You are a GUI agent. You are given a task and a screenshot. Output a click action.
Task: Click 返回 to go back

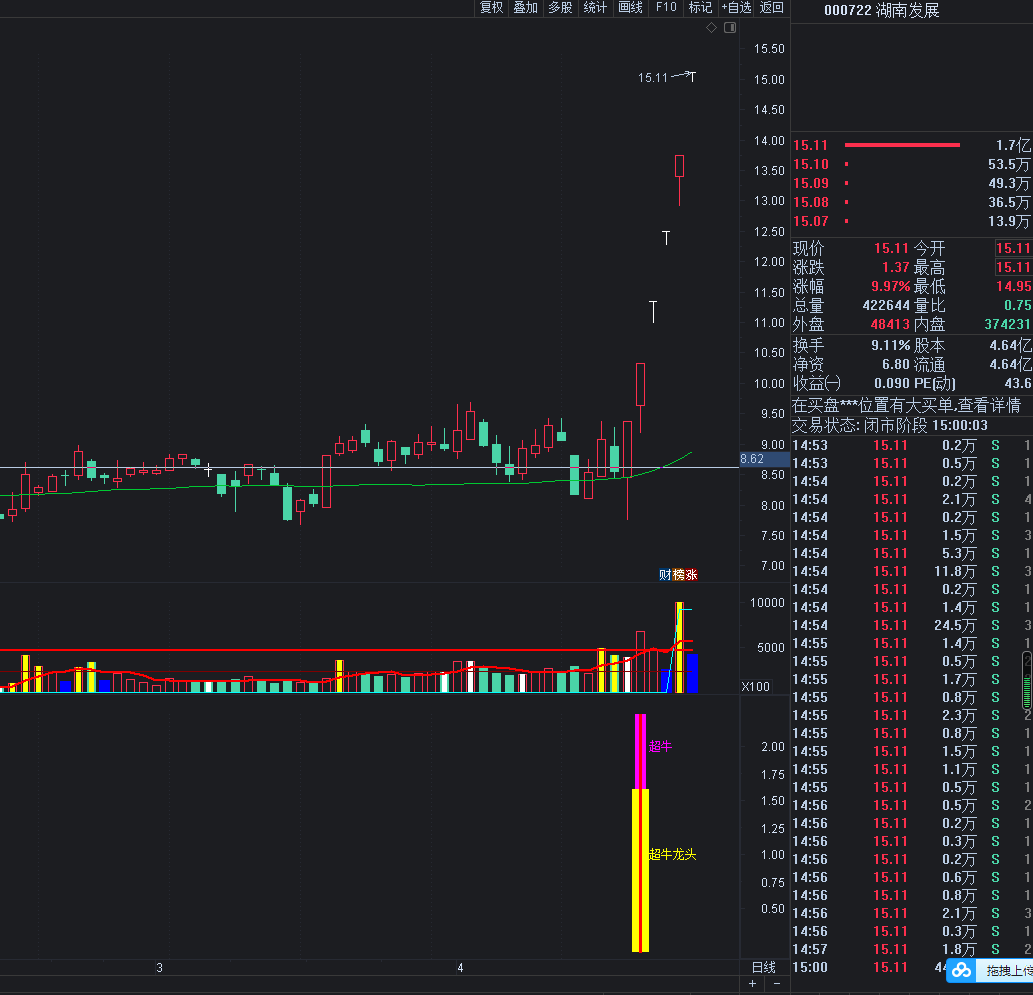[x=771, y=8]
